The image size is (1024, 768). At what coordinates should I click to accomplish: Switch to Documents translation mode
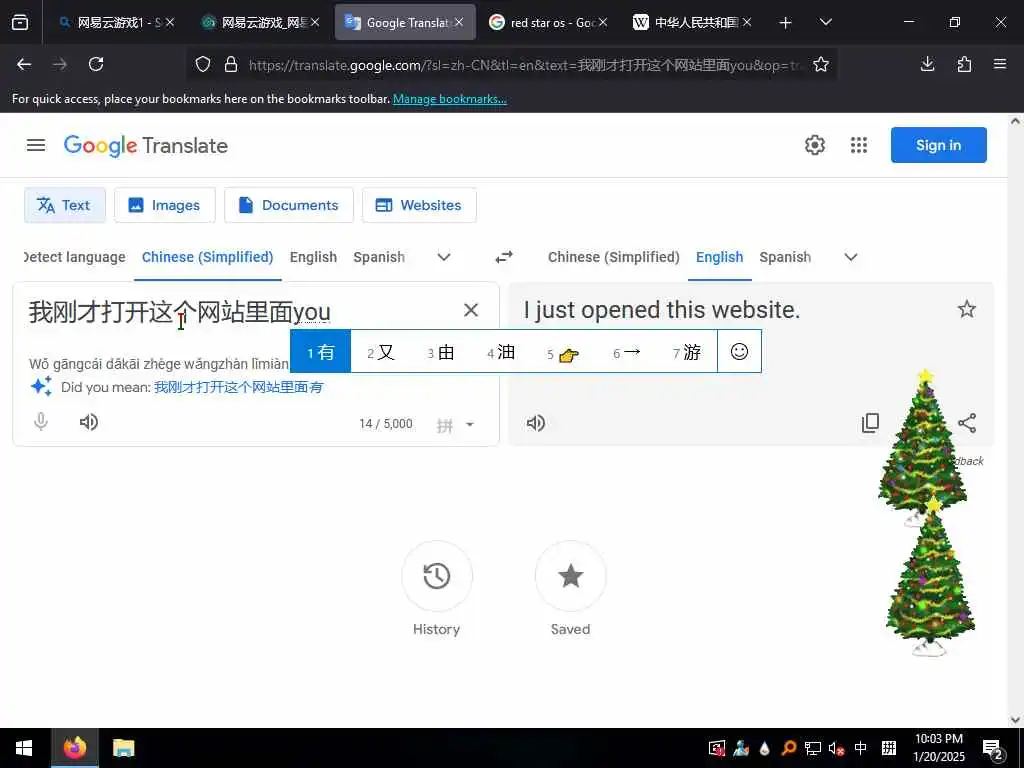(289, 205)
